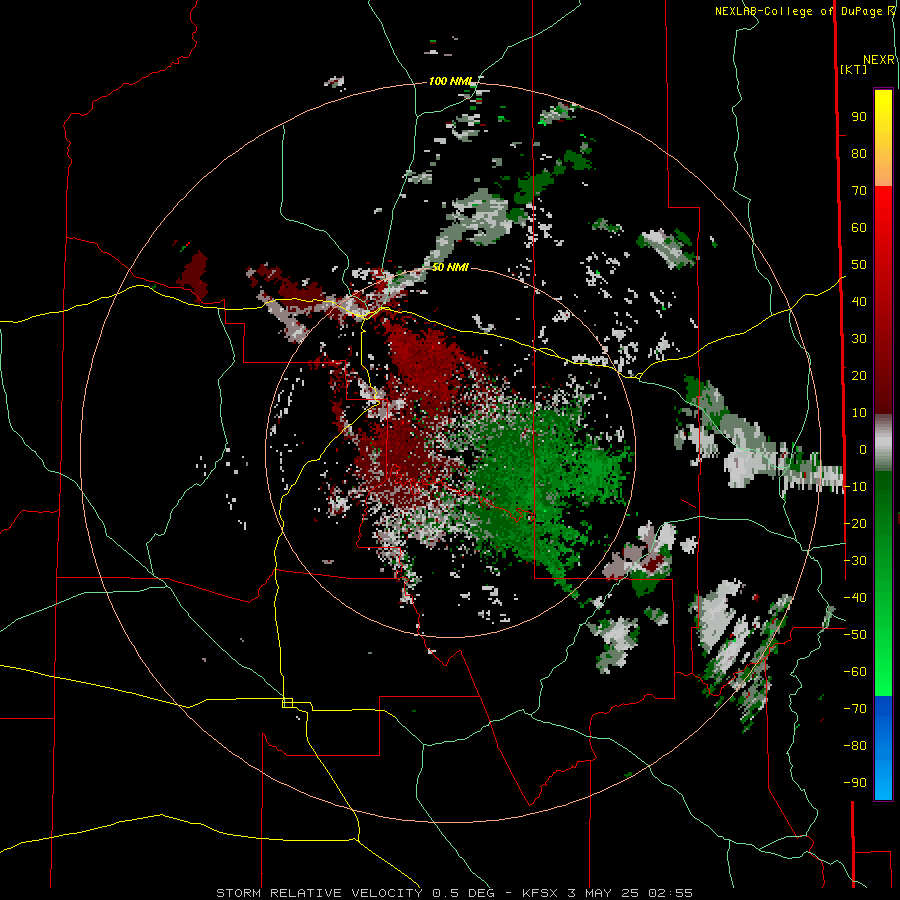Screen dimensions: 900x900
Task: Select the positive 60 value on the velocity scale
Action: pos(859,228)
